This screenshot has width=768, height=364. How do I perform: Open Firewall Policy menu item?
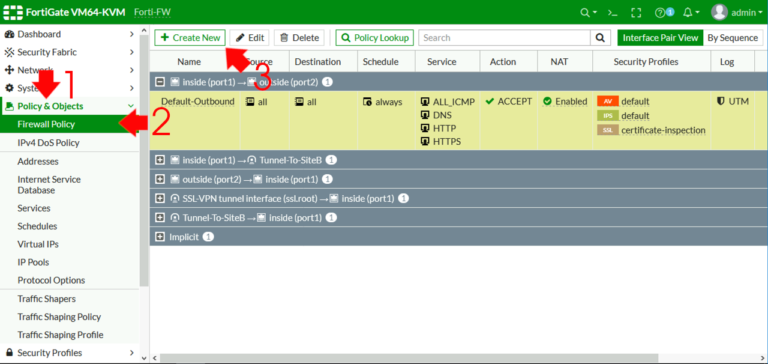coord(70,124)
